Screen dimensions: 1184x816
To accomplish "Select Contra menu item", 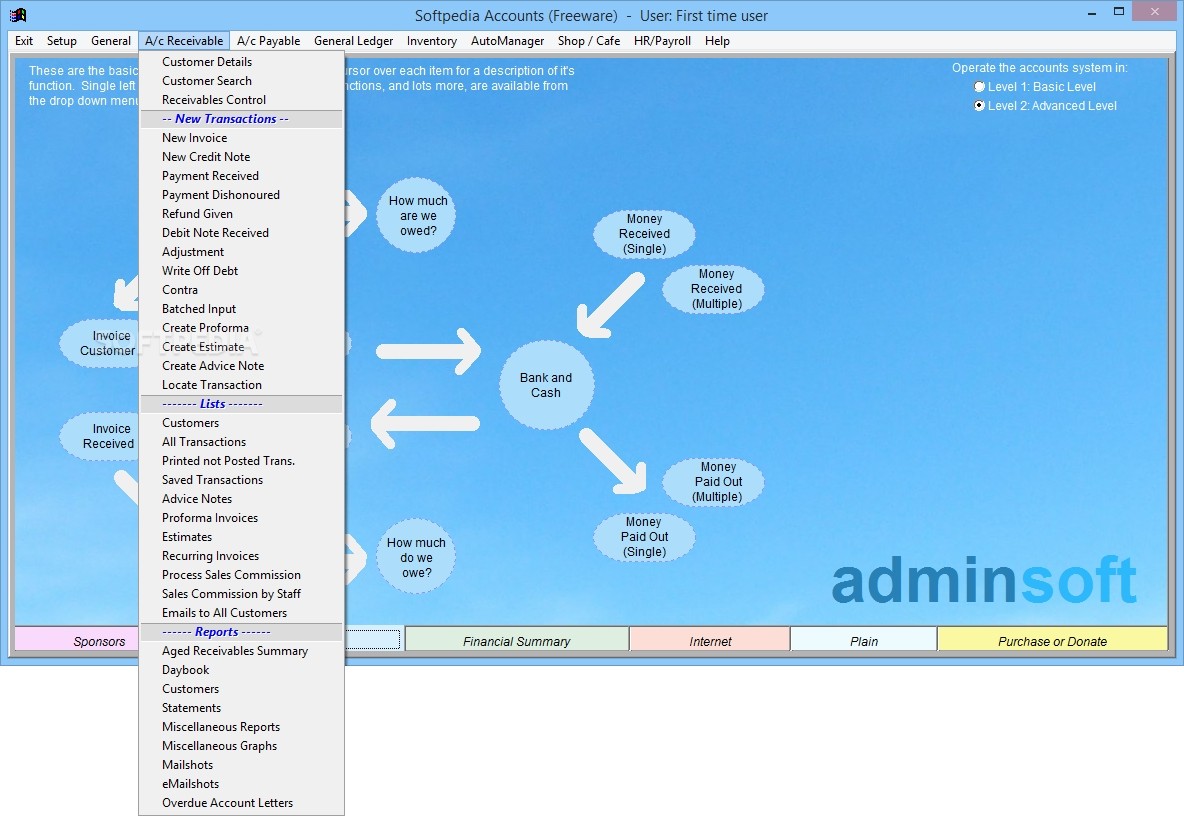I will pos(242,290).
